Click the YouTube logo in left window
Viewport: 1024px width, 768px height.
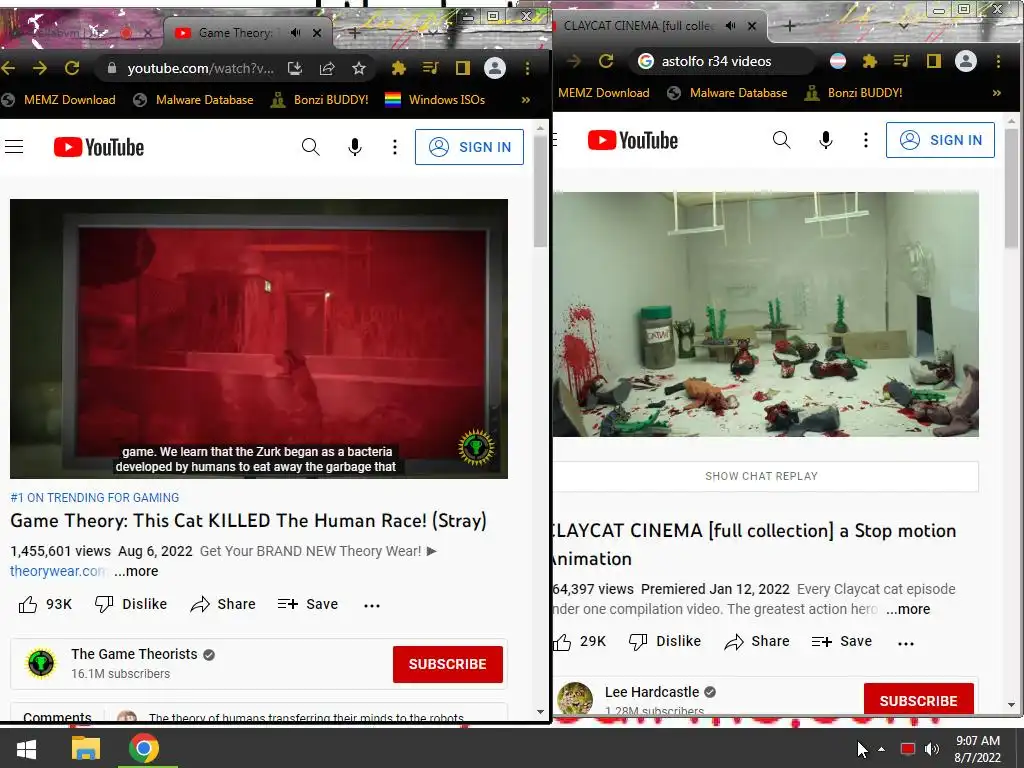99,147
